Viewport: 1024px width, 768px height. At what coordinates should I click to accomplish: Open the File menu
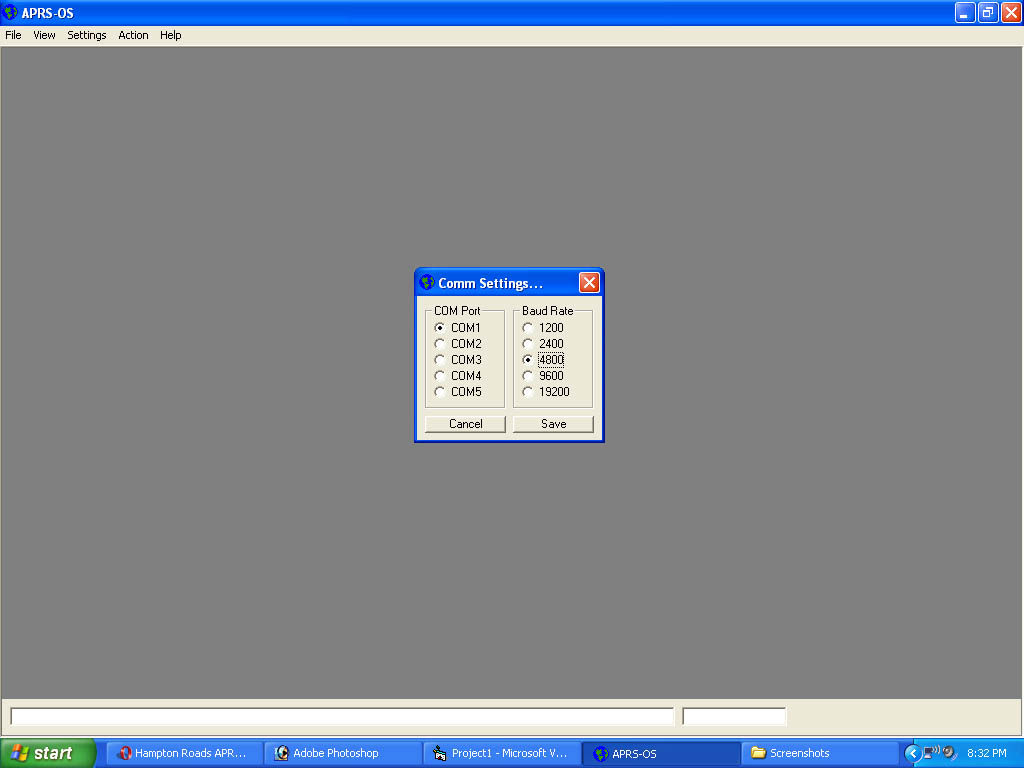point(13,35)
